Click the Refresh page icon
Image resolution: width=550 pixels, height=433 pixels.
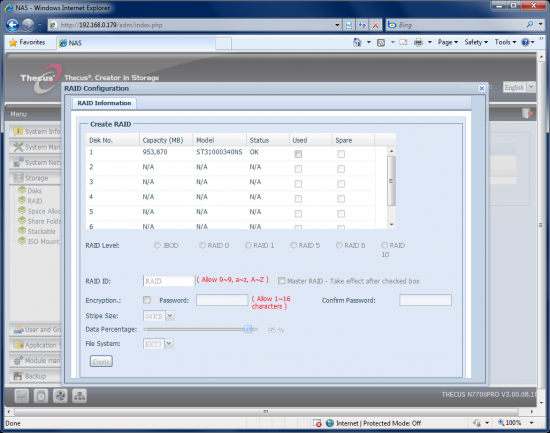point(362,25)
